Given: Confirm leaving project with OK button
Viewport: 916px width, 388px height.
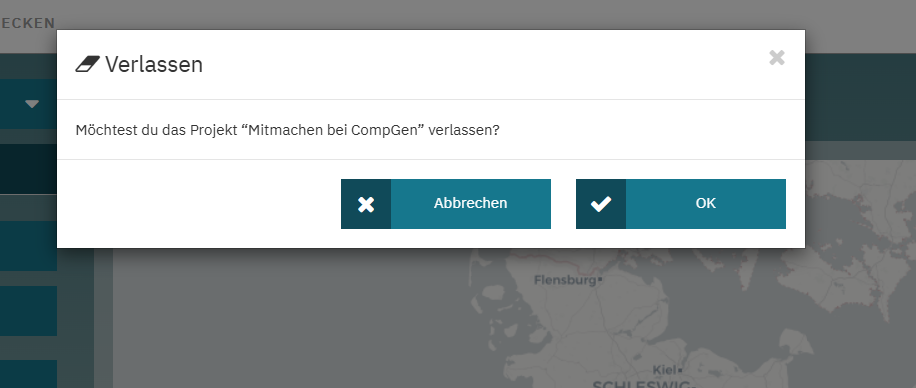Looking at the screenshot, I should pyautogui.click(x=681, y=204).
